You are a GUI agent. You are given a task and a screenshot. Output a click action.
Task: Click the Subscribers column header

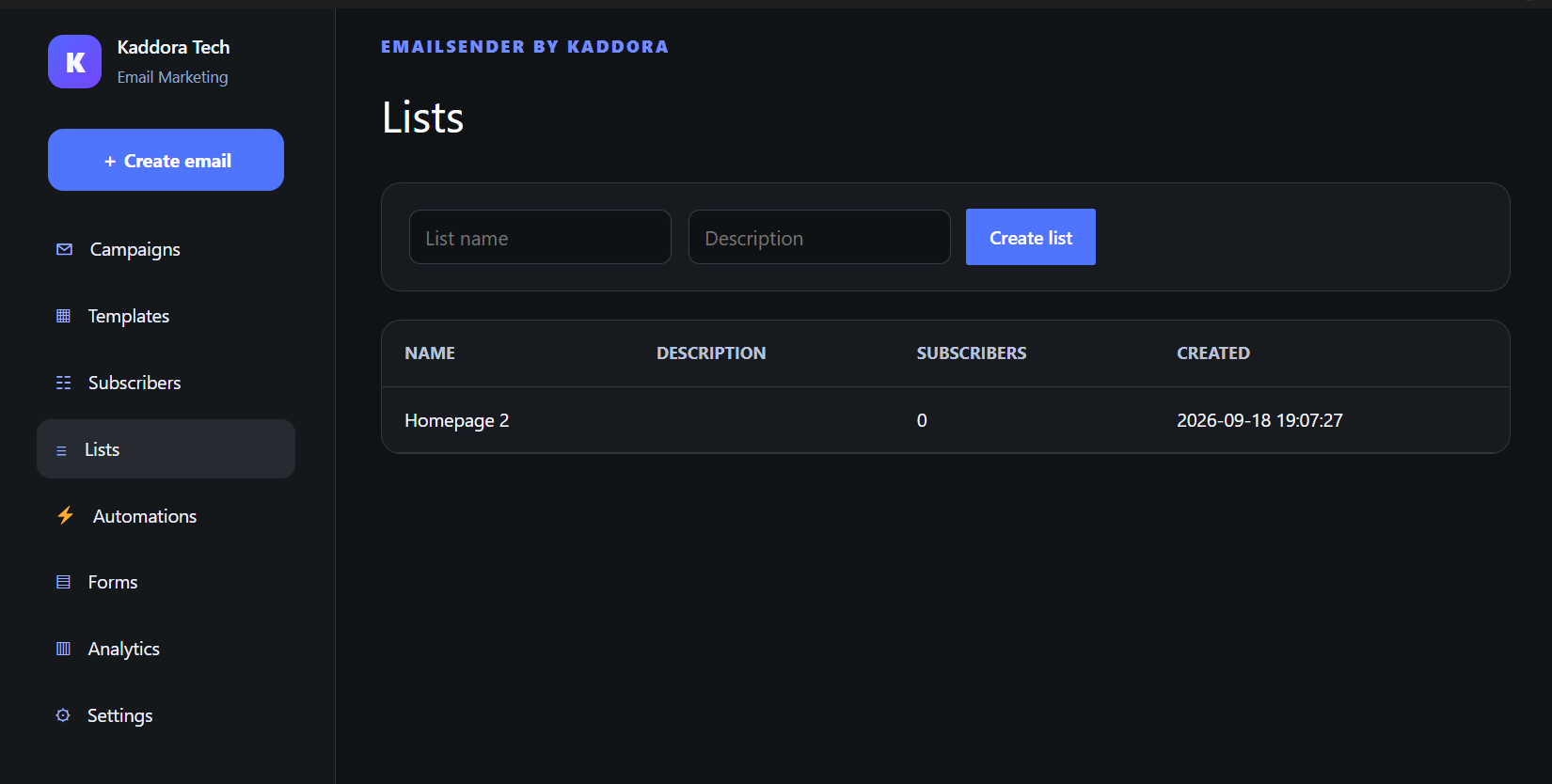coord(972,353)
